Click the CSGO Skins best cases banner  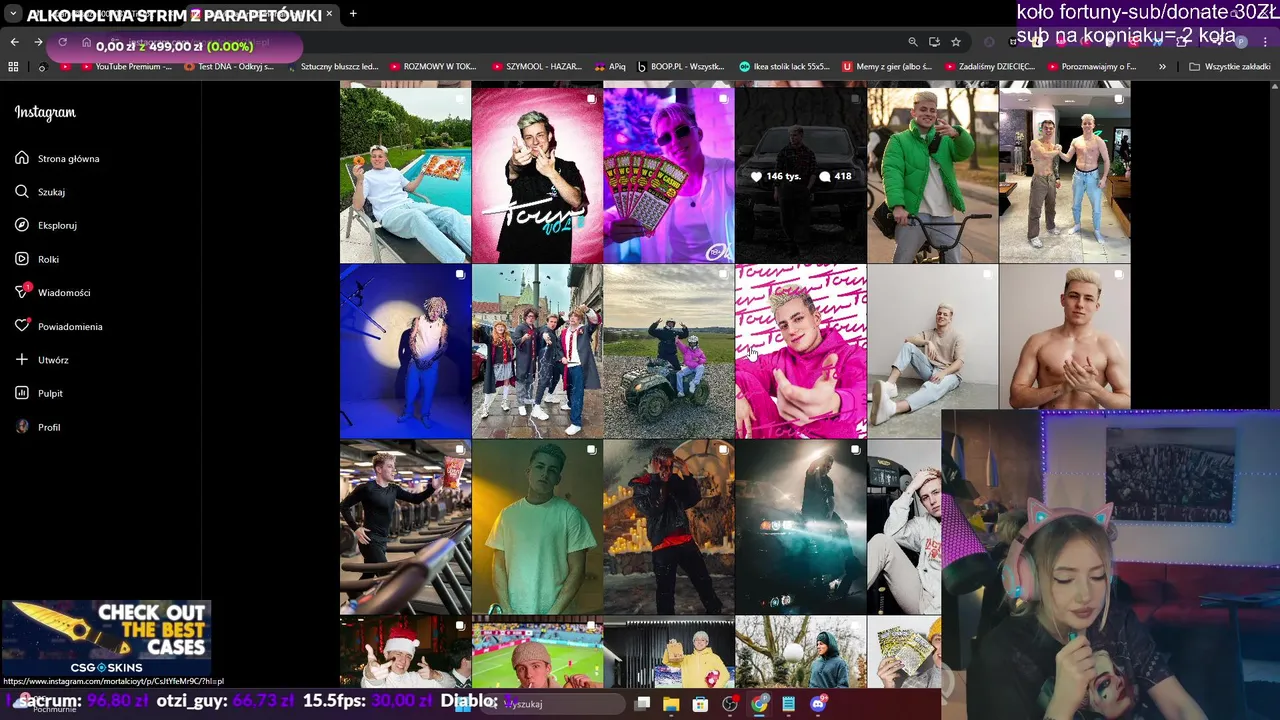click(107, 638)
